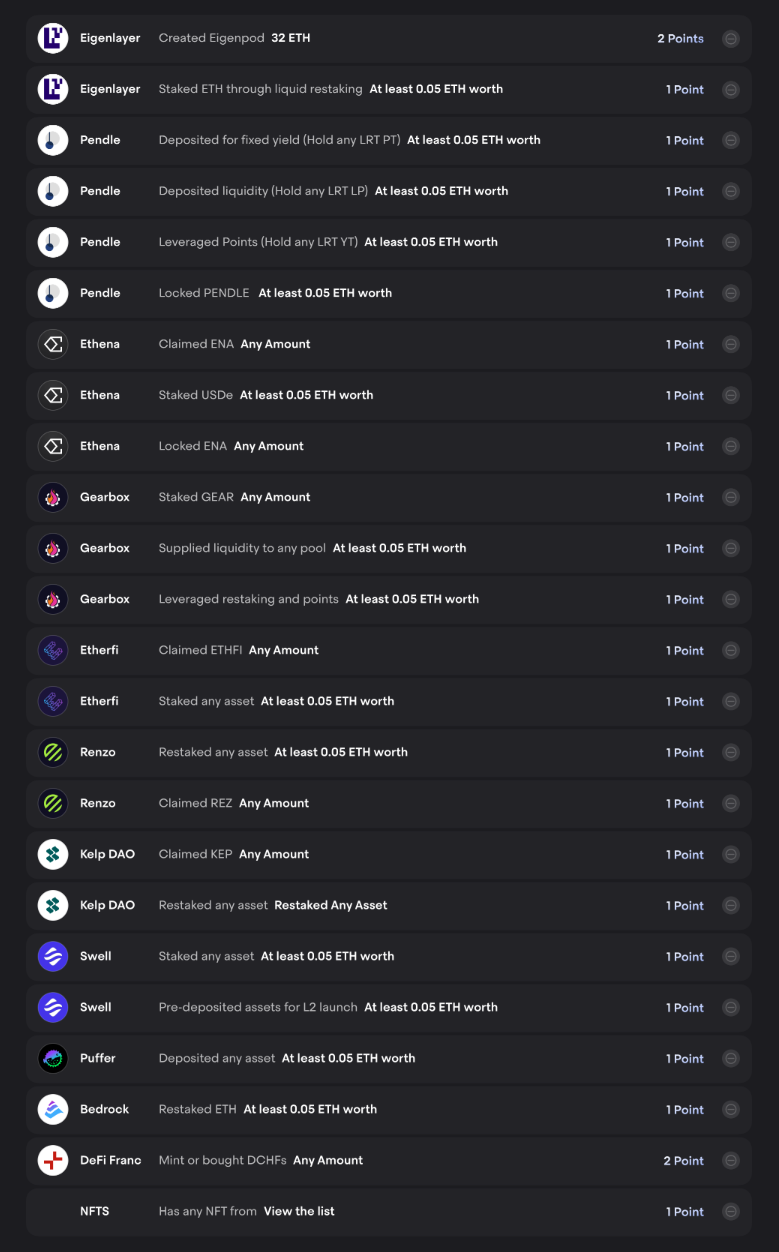
Task: Click Gearbox icon on Staked GEAR row
Action: point(53,497)
